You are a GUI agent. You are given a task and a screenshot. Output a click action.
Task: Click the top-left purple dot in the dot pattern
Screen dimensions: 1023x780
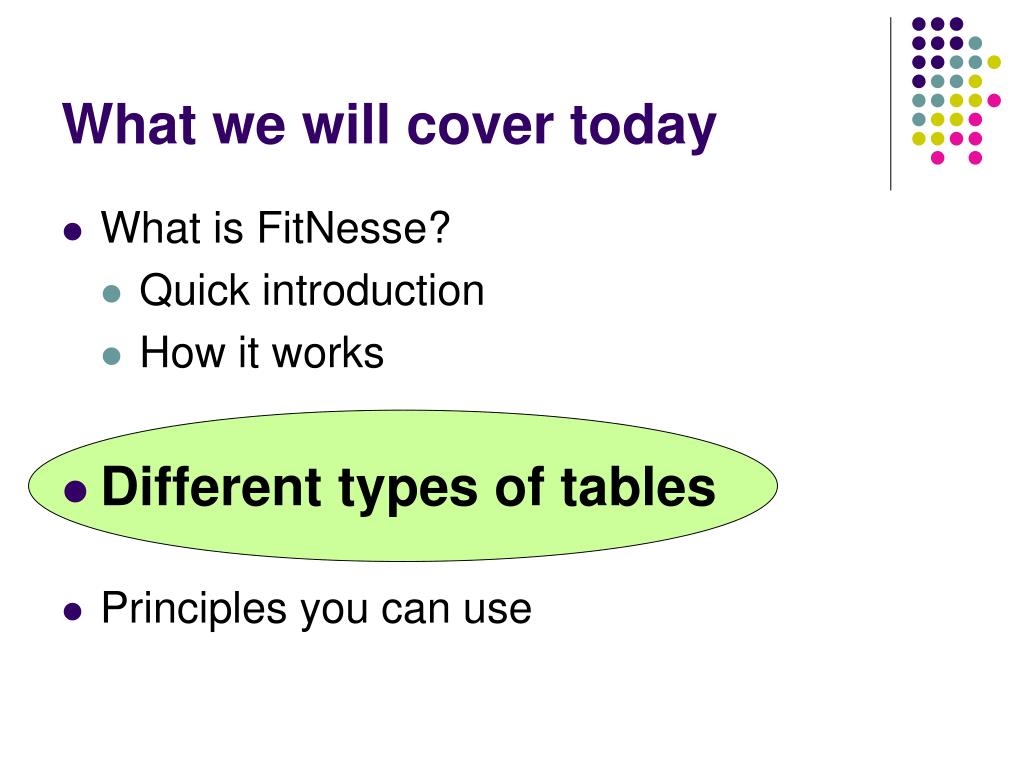click(x=919, y=24)
